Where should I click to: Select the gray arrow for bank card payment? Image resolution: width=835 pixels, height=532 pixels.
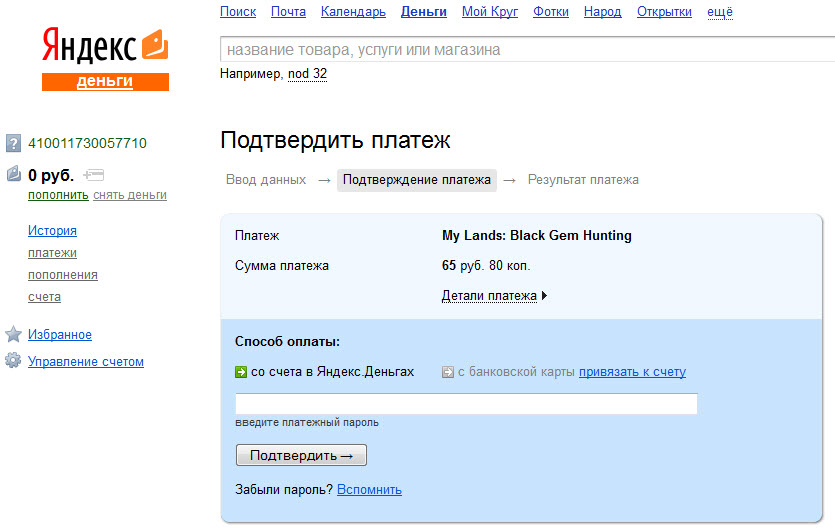(x=448, y=372)
